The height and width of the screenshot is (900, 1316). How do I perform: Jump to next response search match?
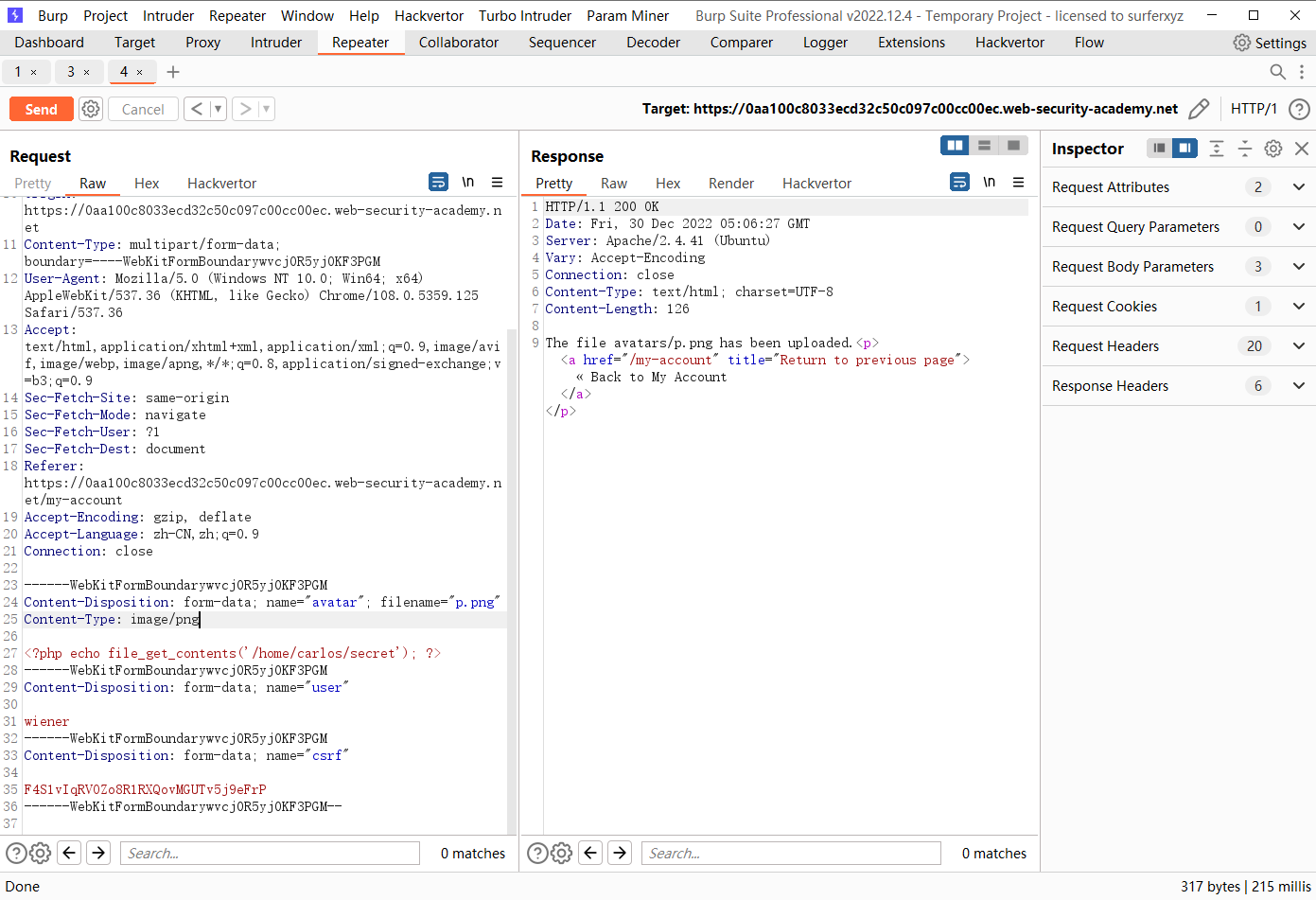pyautogui.click(x=620, y=853)
